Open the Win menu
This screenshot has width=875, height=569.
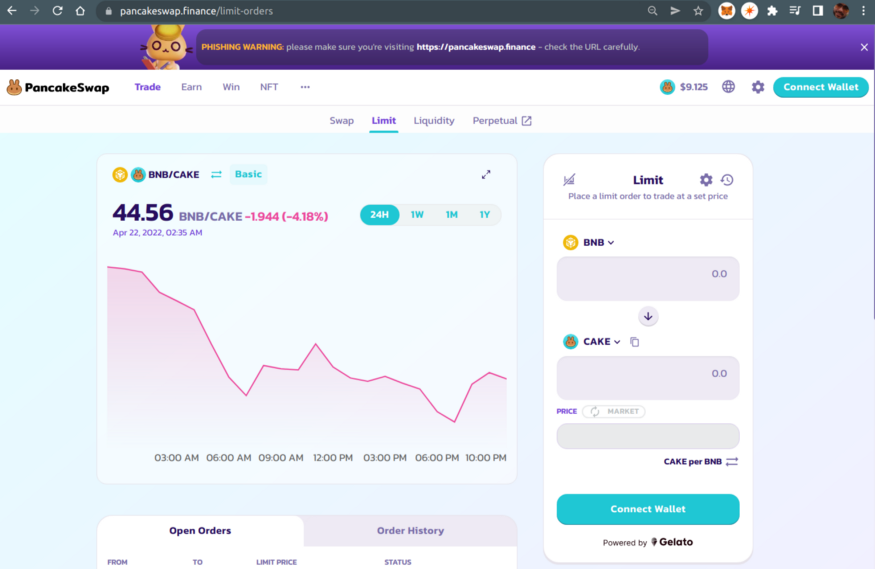click(231, 87)
